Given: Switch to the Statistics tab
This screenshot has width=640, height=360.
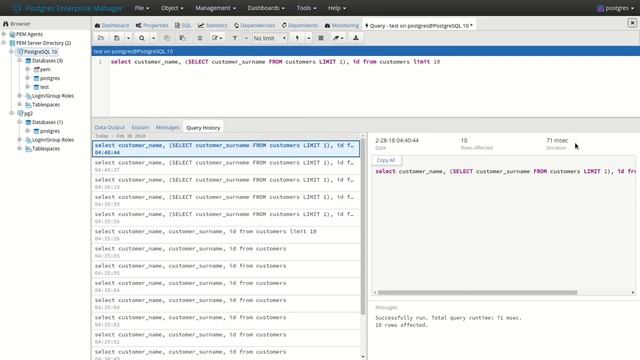Looking at the screenshot, I should [x=213, y=25].
